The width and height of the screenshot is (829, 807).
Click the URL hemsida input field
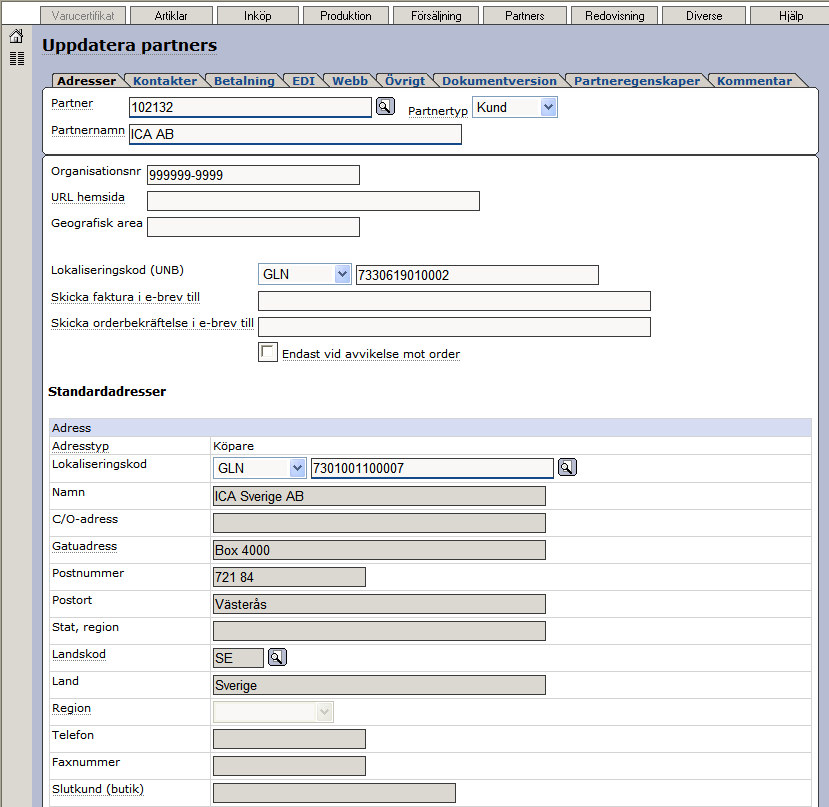click(x=314, y=201)
